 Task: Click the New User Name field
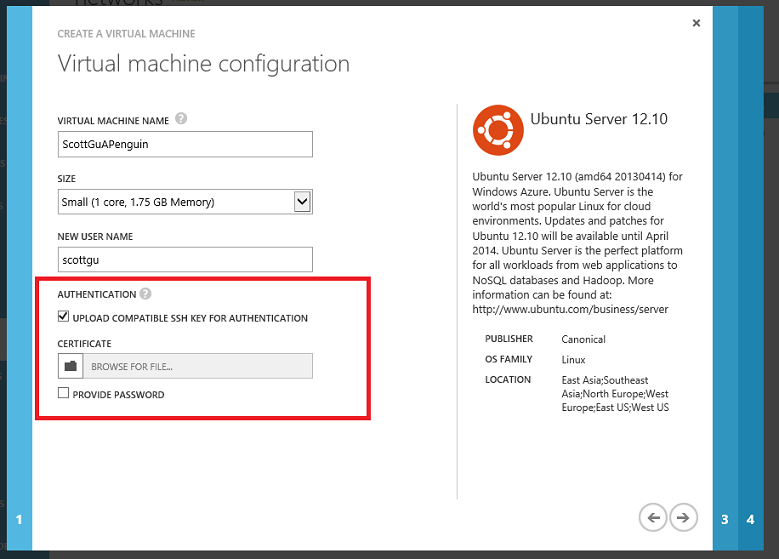pyautogui.click(x=185, y=259)
